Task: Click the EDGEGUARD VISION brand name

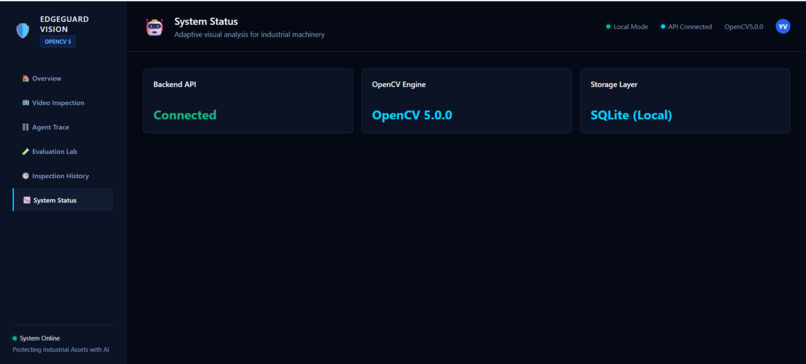Action: (64, 24)
